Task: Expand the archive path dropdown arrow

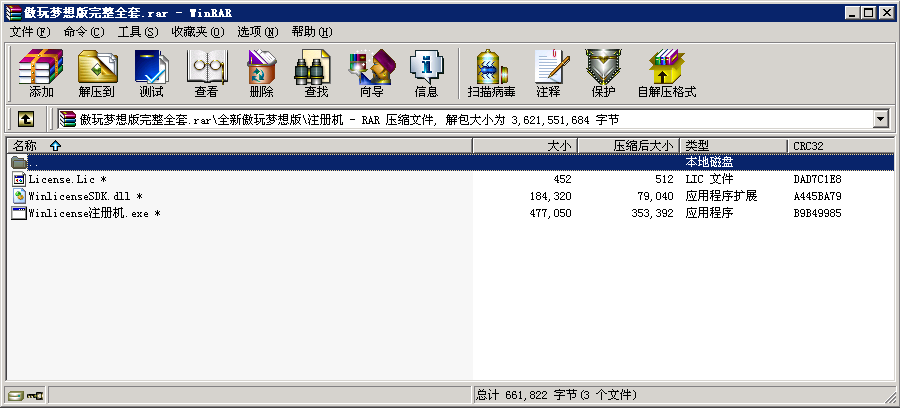Action: point(881,119)
